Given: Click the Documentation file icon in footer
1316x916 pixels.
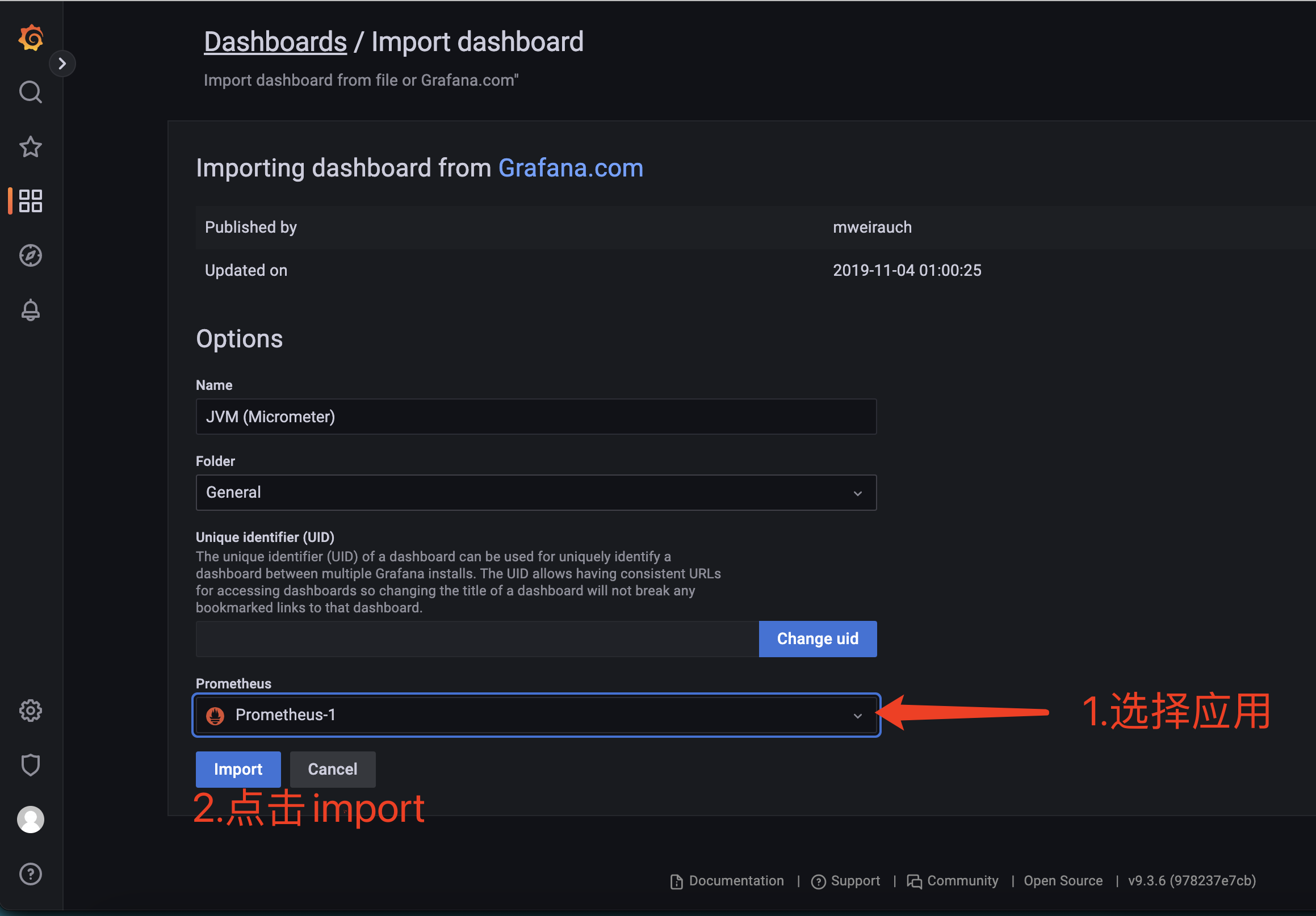Looking at the screenshot, I should click(x=677, y=881).
